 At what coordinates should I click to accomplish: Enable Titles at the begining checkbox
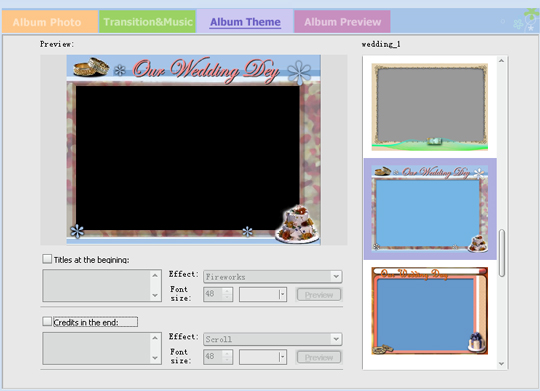coord(47,259)
